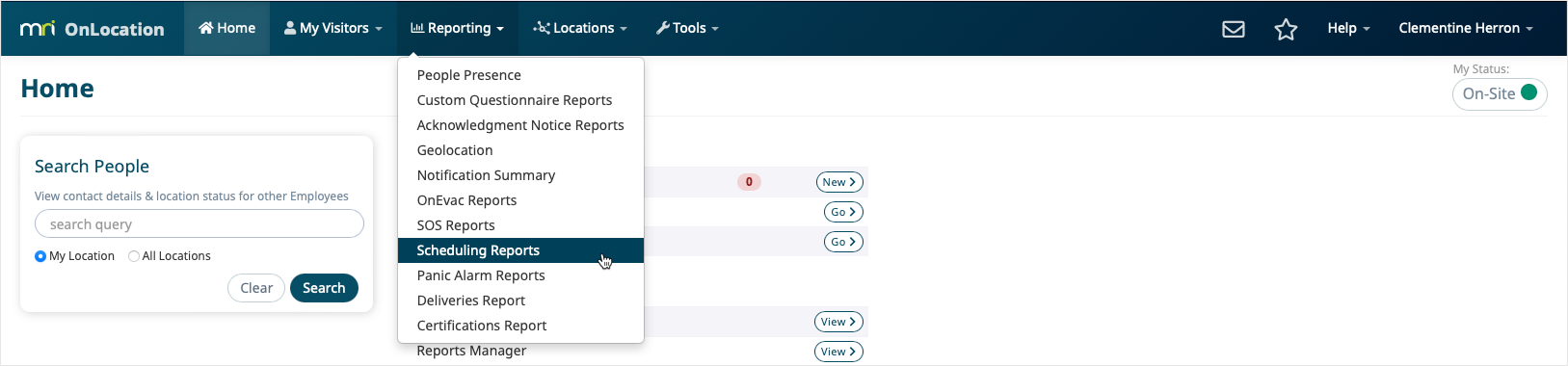1568x366 pixels.
Task: Select My Location radio button
Action: click(x=40, y=256)
